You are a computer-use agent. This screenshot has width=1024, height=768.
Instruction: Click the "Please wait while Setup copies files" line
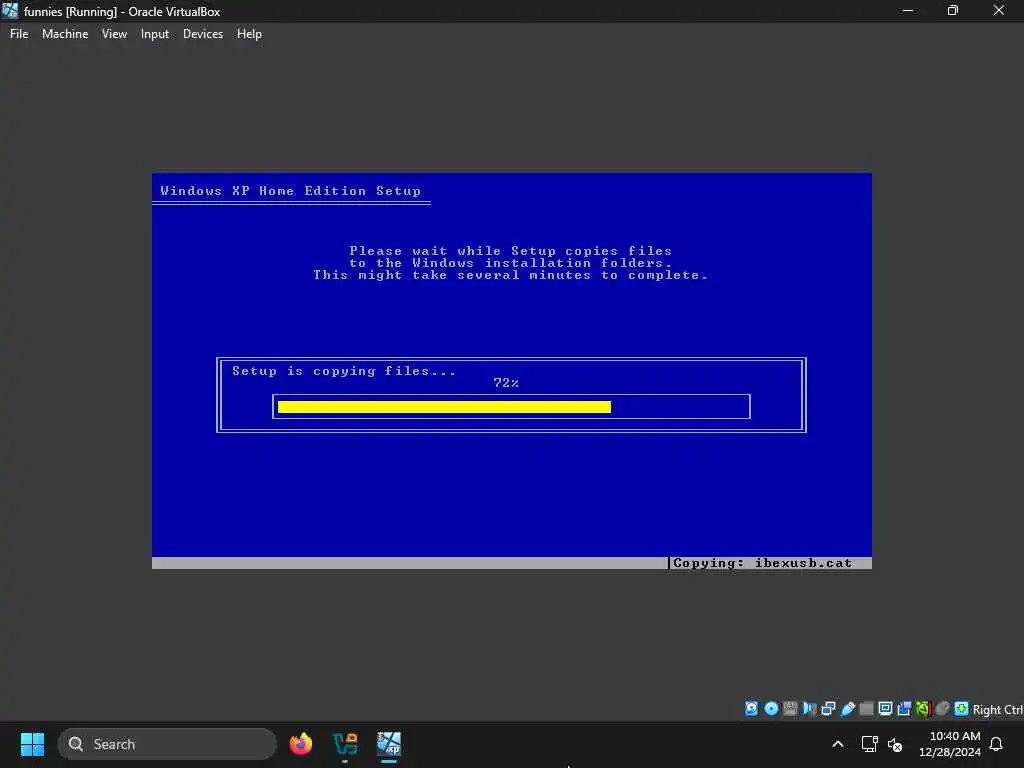511,251
